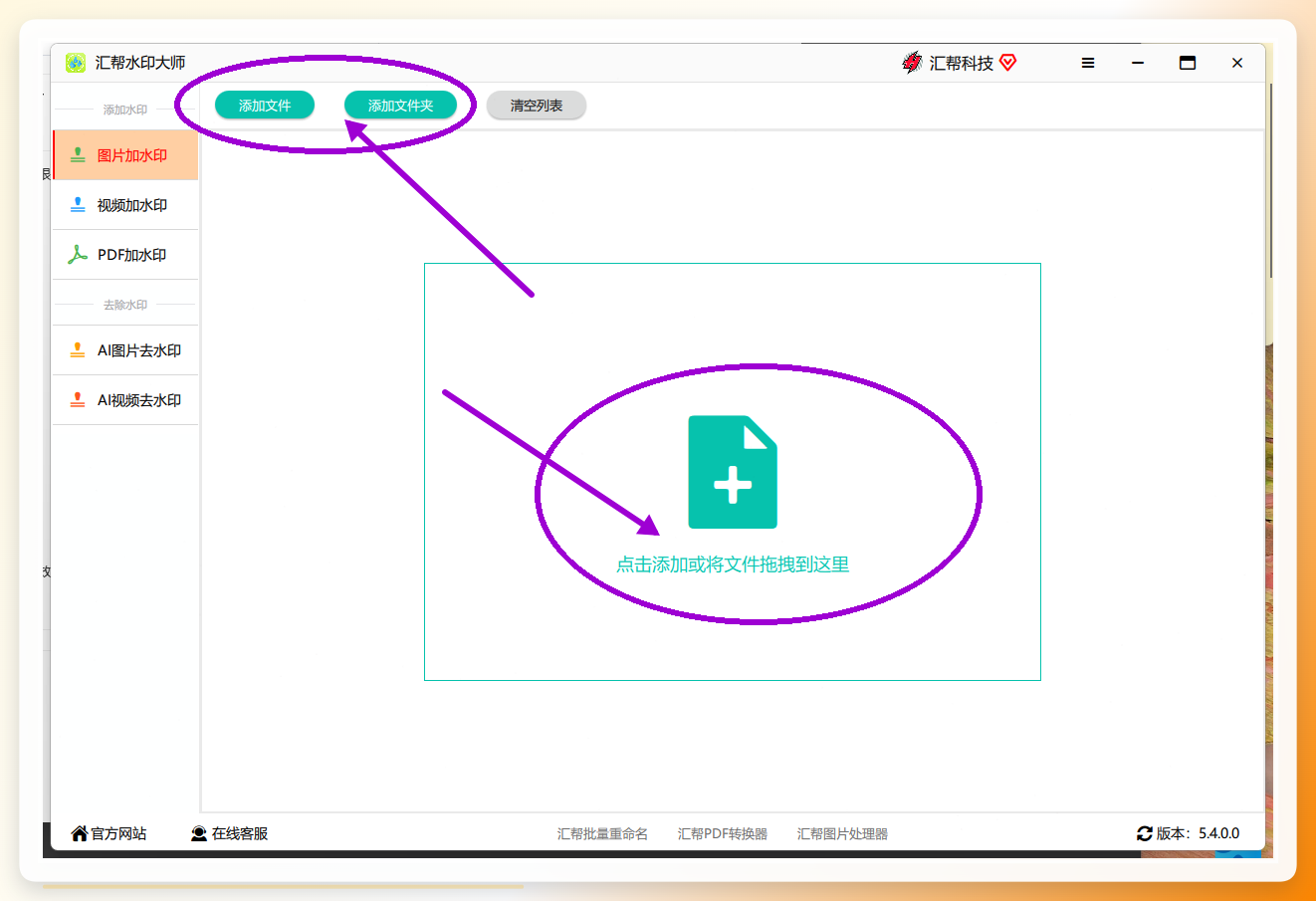The image size is (1316, 901).
Task: Click the 汇帮水印大师 window title text
Action: [x=140, y=63]
